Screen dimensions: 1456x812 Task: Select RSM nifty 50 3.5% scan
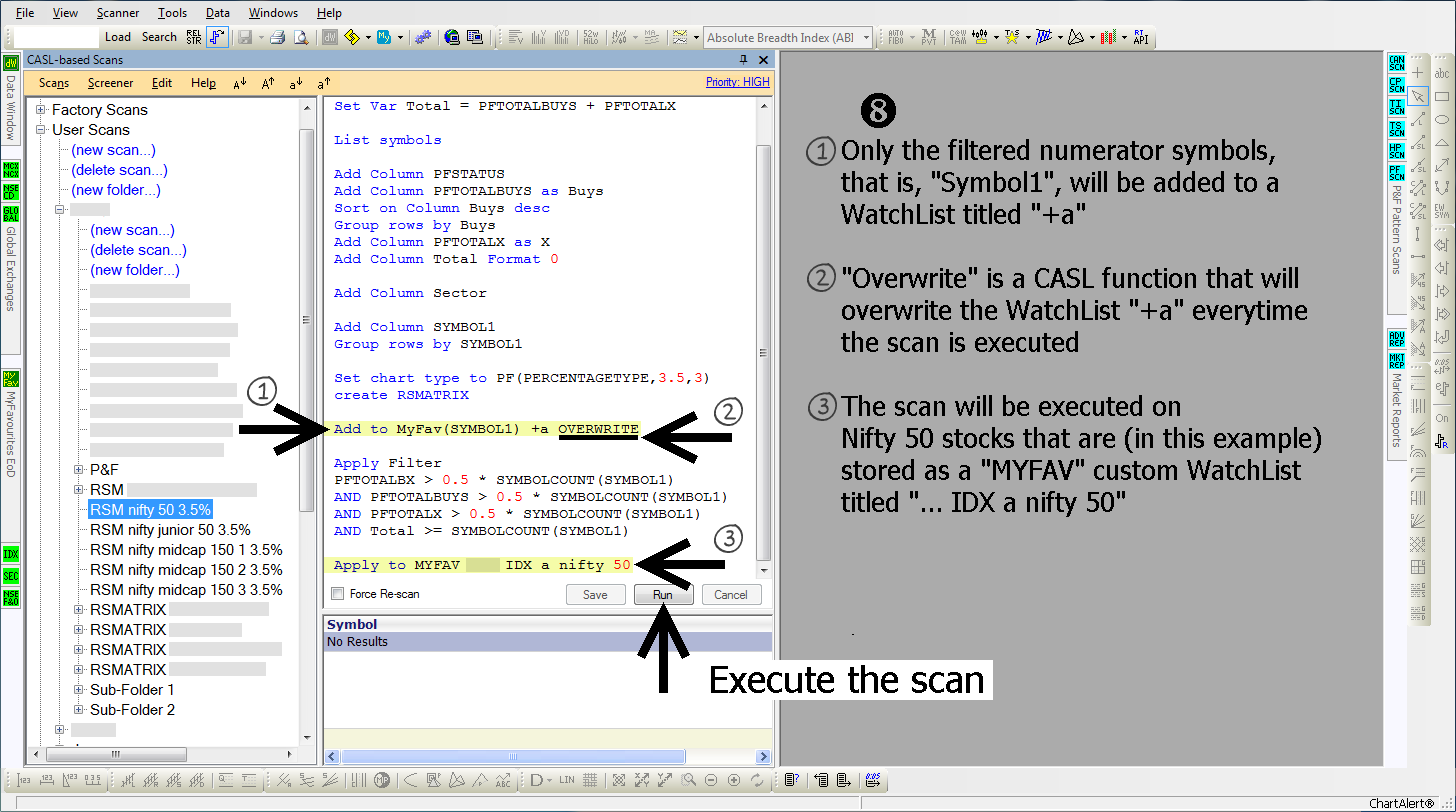coord(150,510)
